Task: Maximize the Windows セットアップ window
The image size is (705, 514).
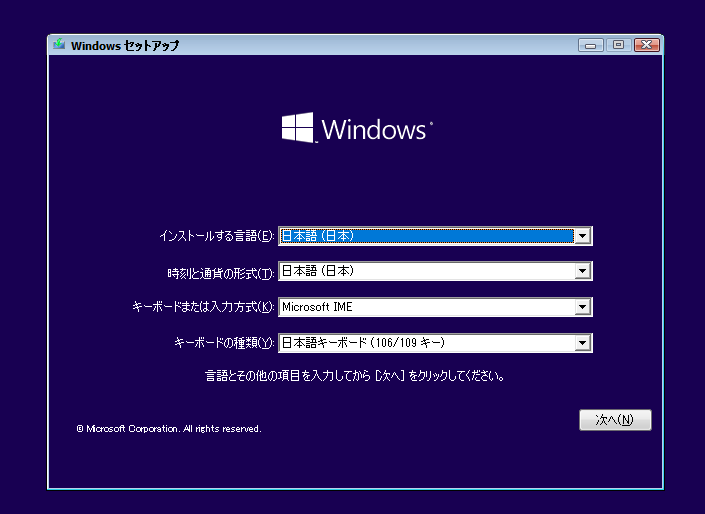Action: click(x=618, y=45)
